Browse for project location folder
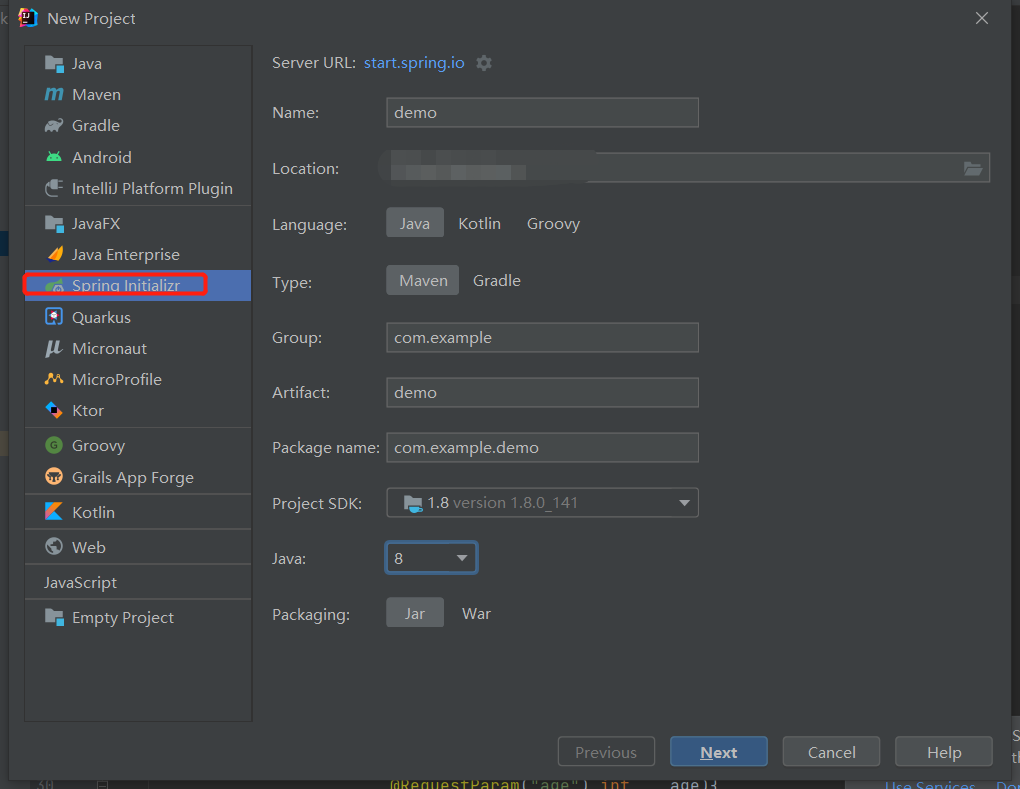The image size is (1020, 789). pos(973,169)
